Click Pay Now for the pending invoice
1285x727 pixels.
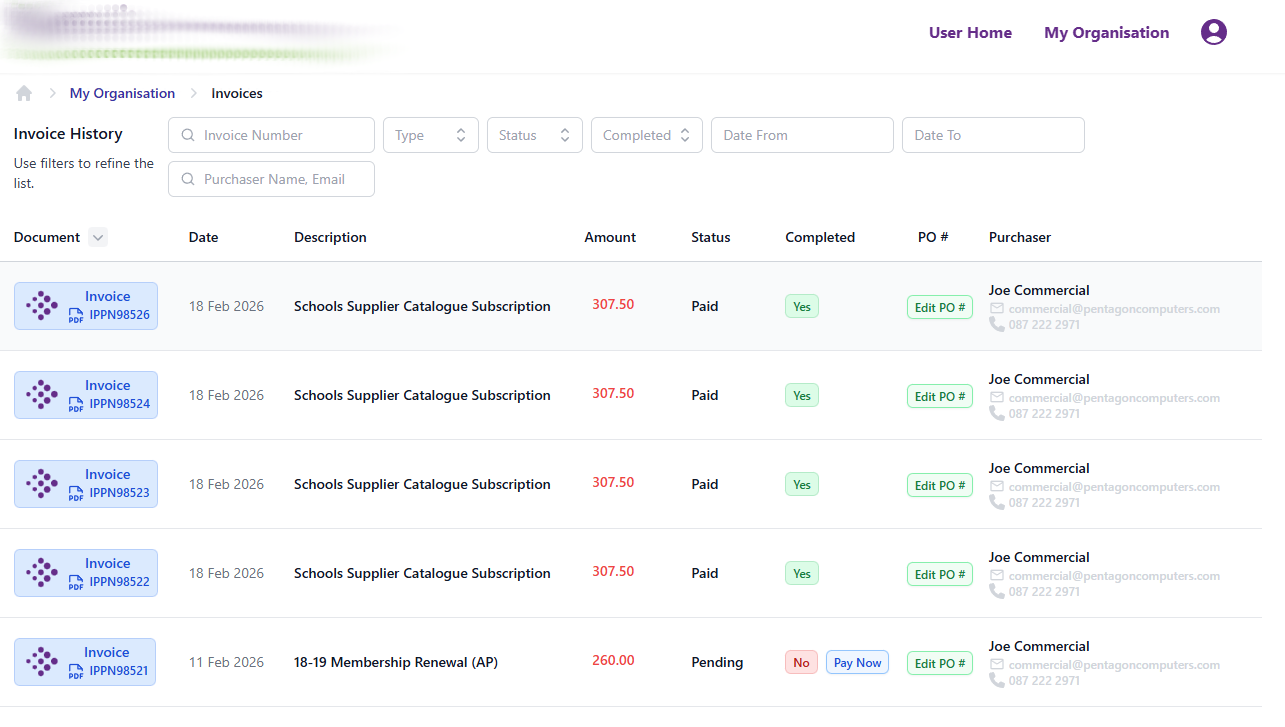[x=857, y=662]
